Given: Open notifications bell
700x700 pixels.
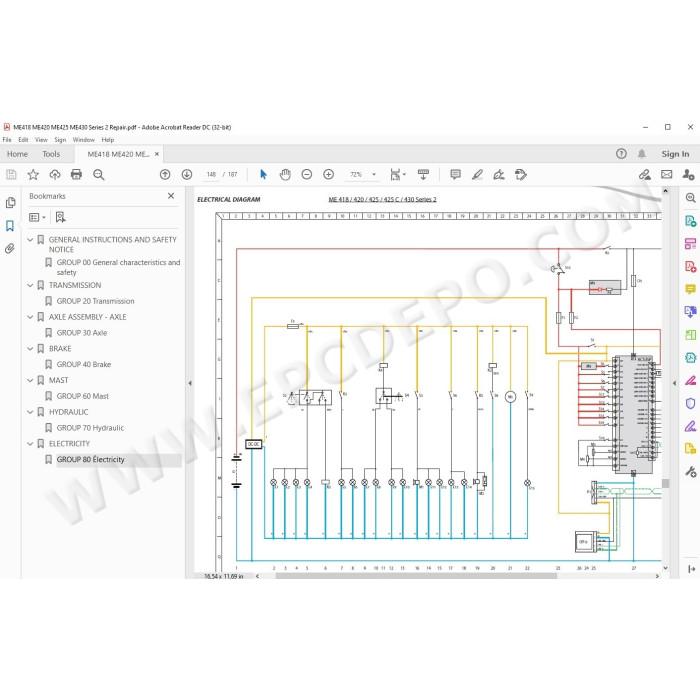Looking at the screenshot, I should click(x=642, y=154).
